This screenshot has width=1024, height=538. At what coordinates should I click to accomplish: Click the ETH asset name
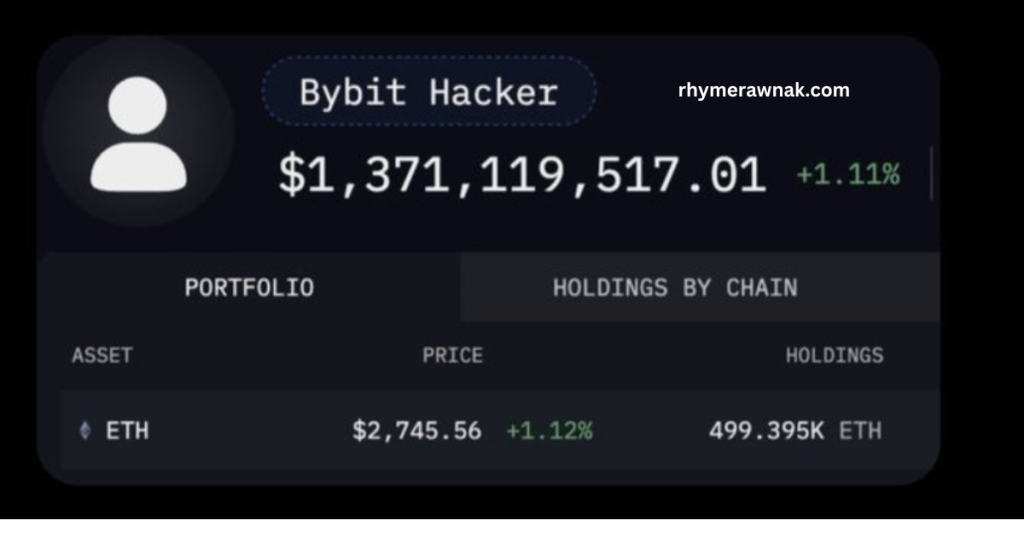(x=127, y=430)
